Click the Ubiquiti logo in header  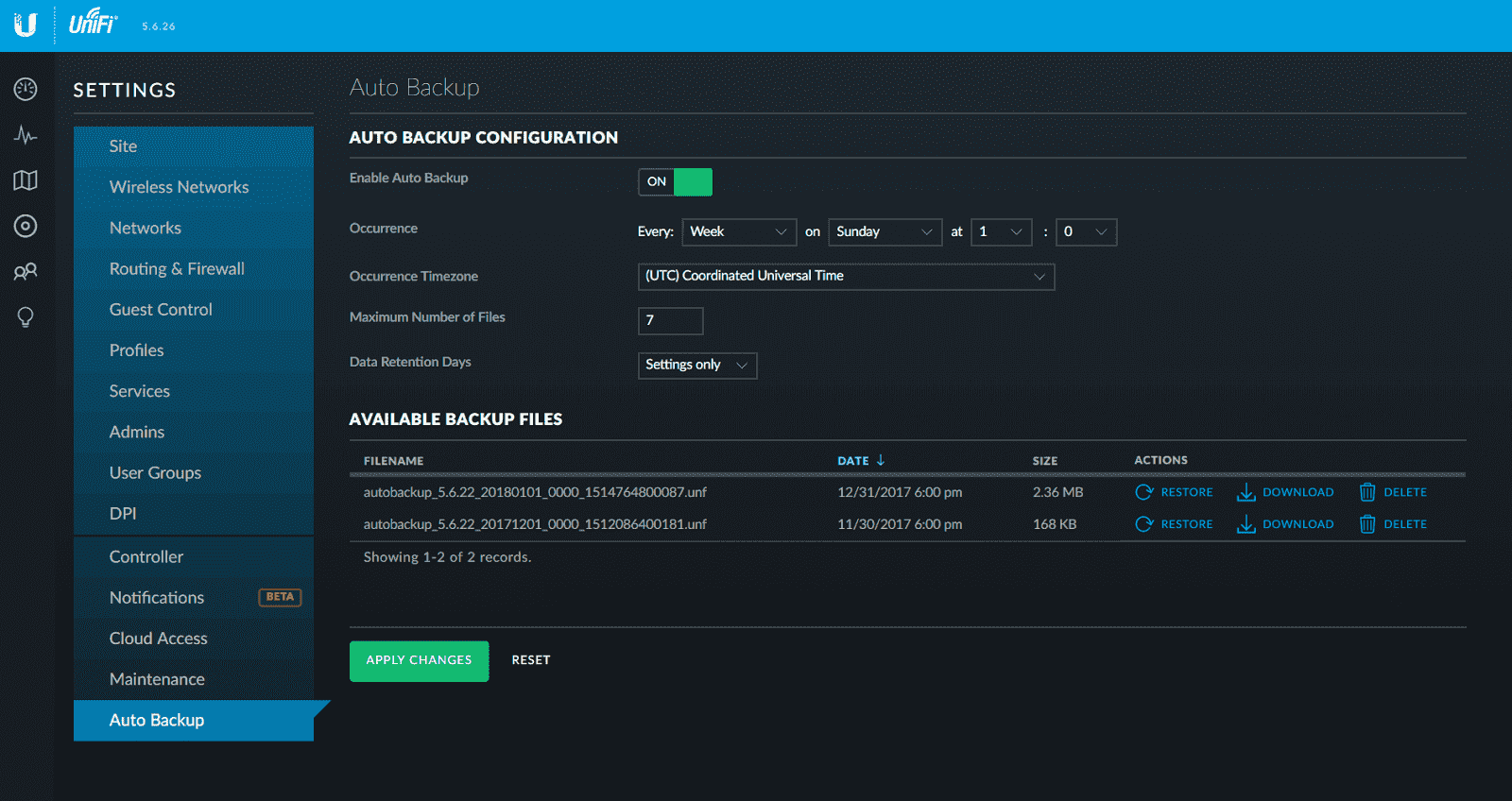click(x=26, y=26)
